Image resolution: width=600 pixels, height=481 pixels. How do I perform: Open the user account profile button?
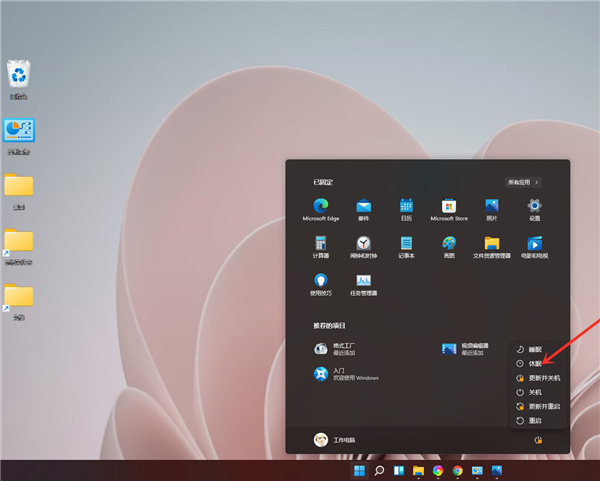pyautogui.click(x=335, y=439)
